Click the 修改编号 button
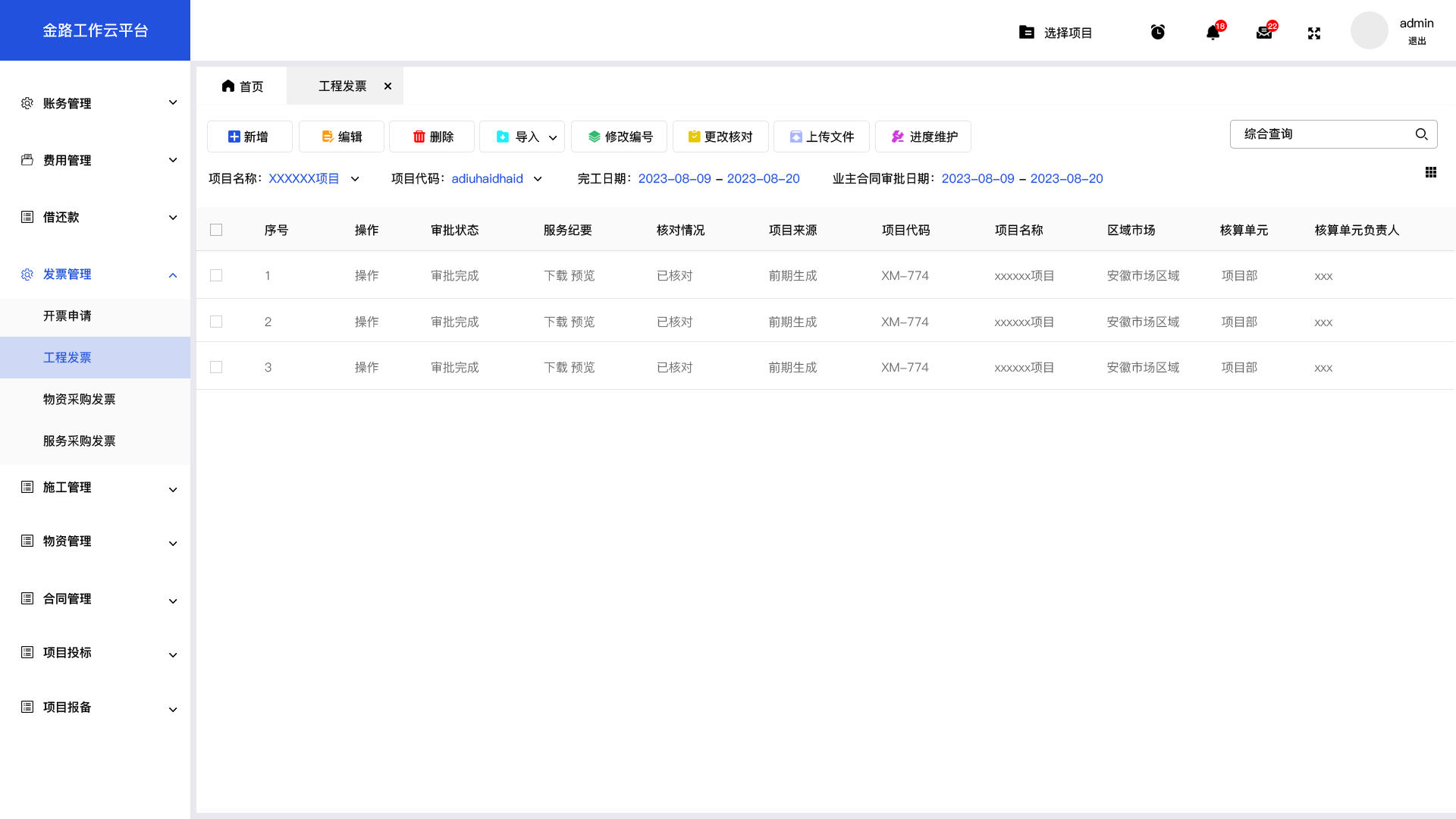The width and height of the screenshot is (1456, 819). [619, 136]
